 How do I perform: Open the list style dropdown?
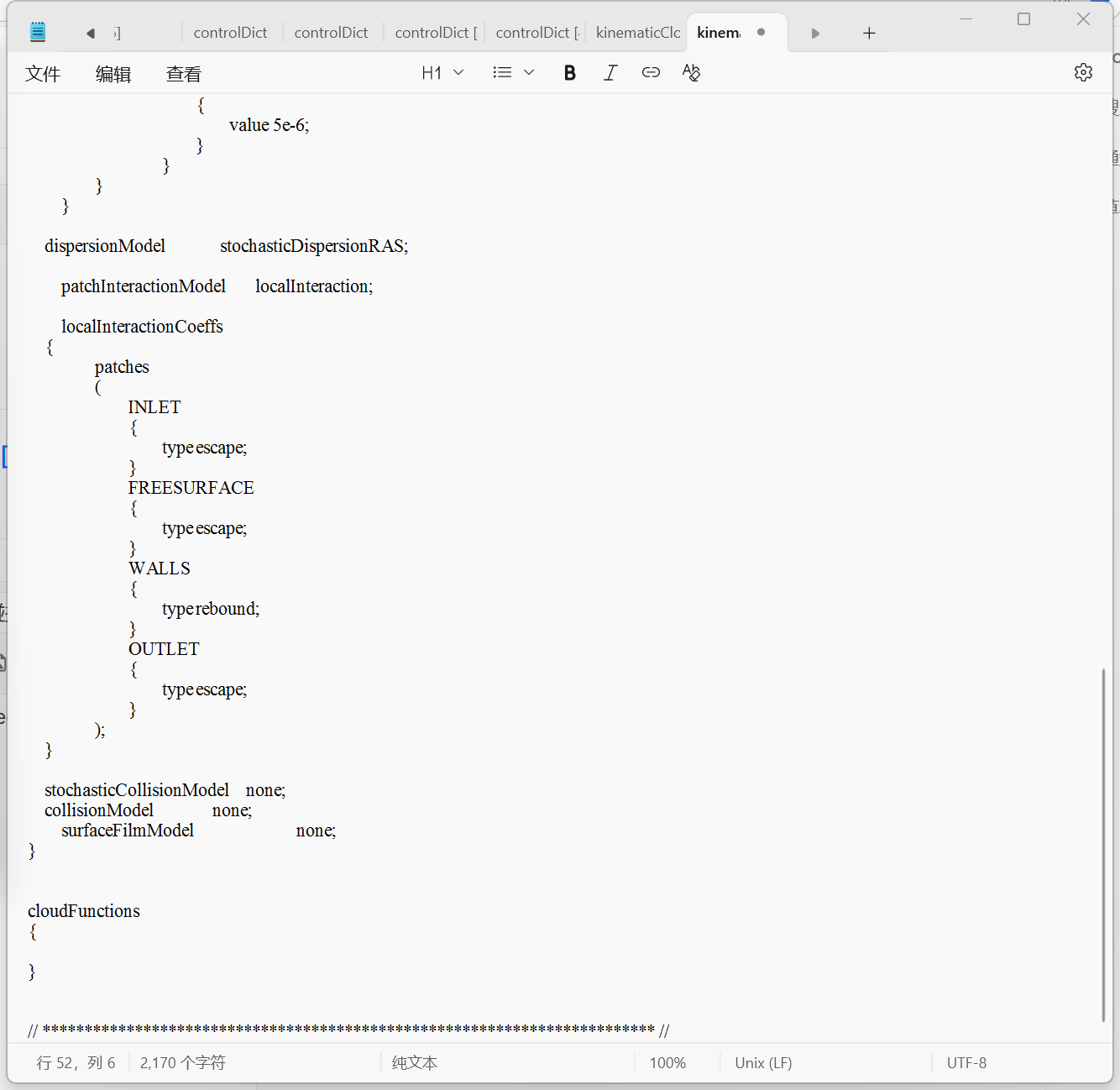[513, 73]
